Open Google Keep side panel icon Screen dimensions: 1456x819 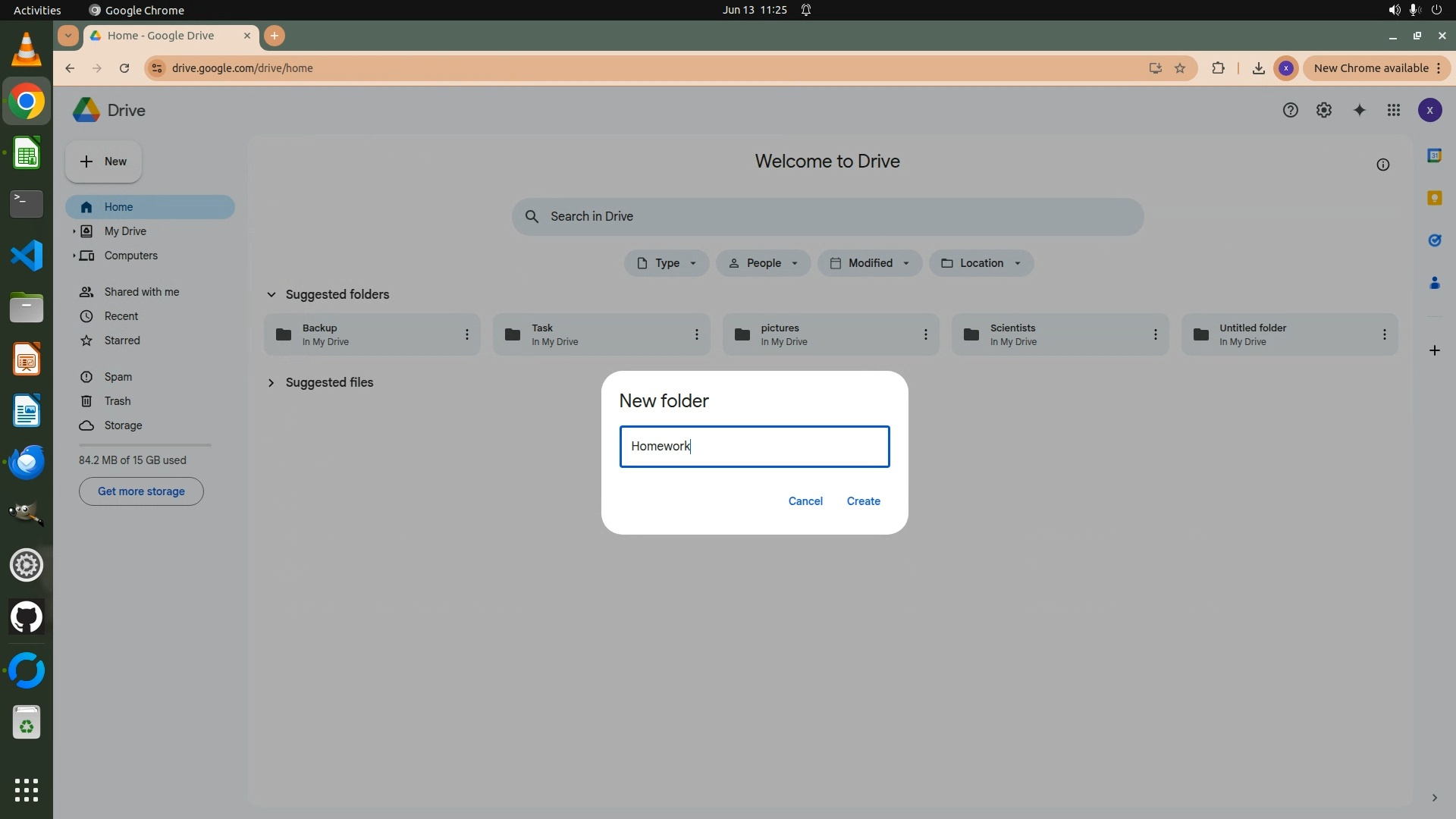(1434, 198)
